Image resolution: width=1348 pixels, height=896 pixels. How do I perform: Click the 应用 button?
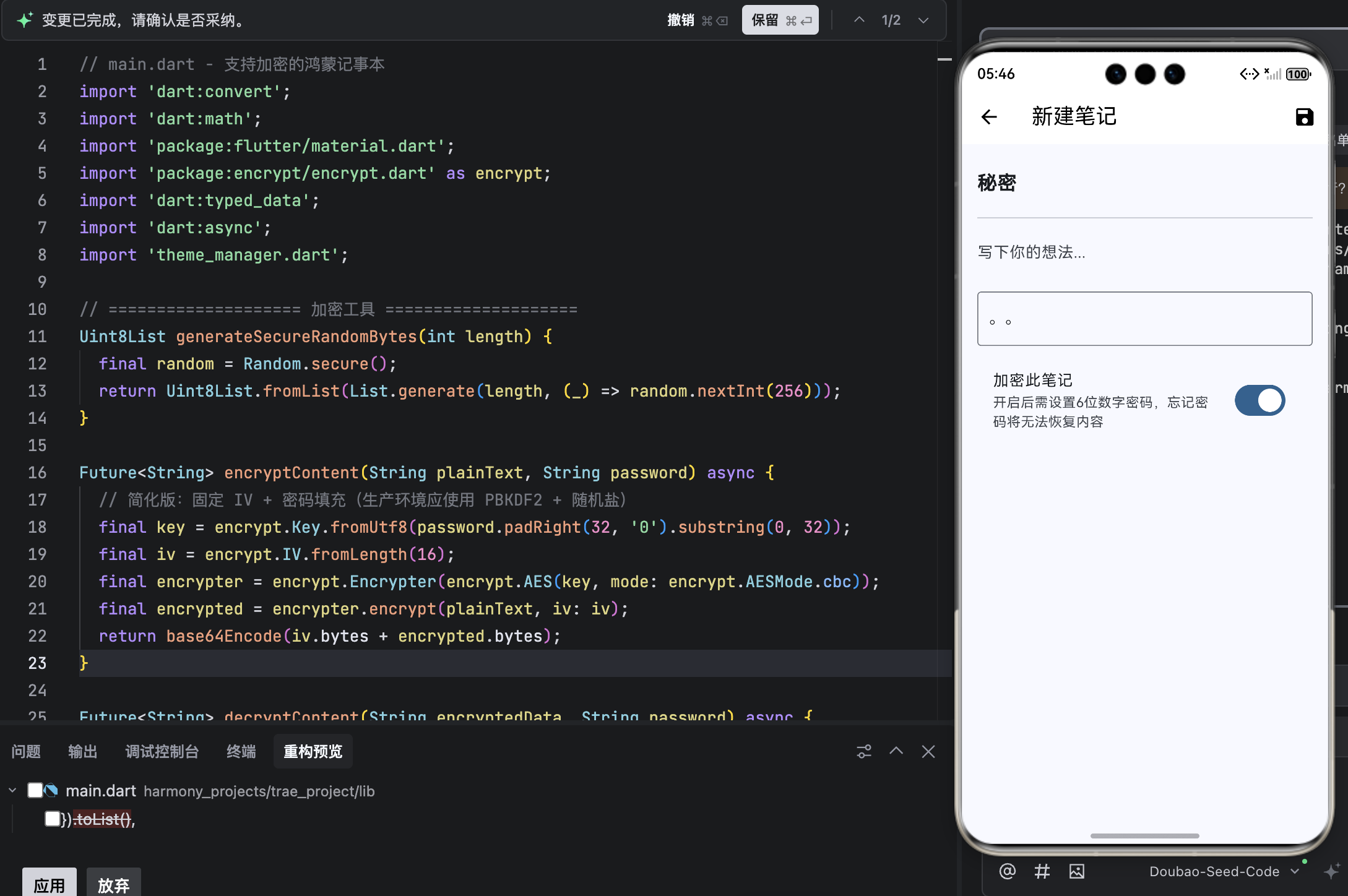point(50,885)
